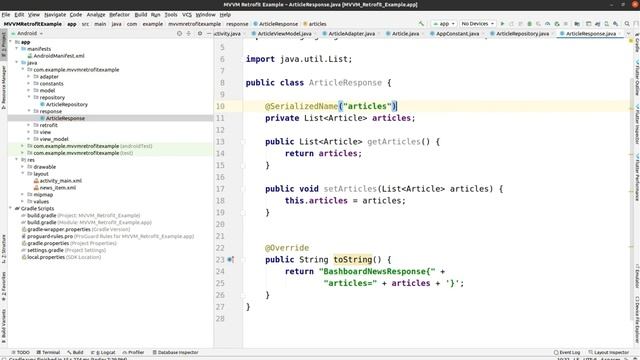Open the No Devices selector dropdown
The image size is (640, 360).
point(478,24)
